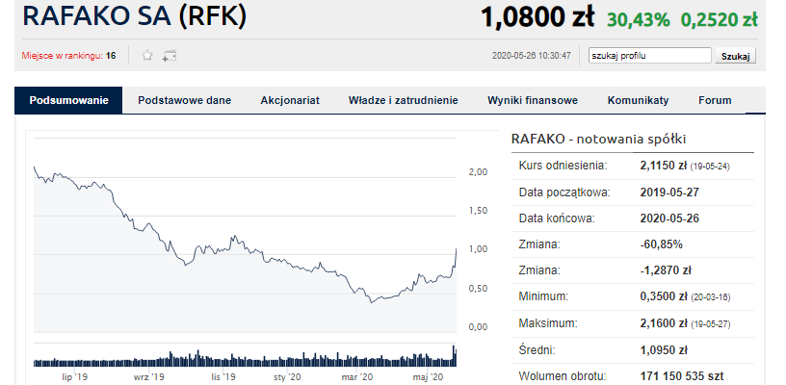
Task: Click the Szukaj button
Action: click(735, 56)
